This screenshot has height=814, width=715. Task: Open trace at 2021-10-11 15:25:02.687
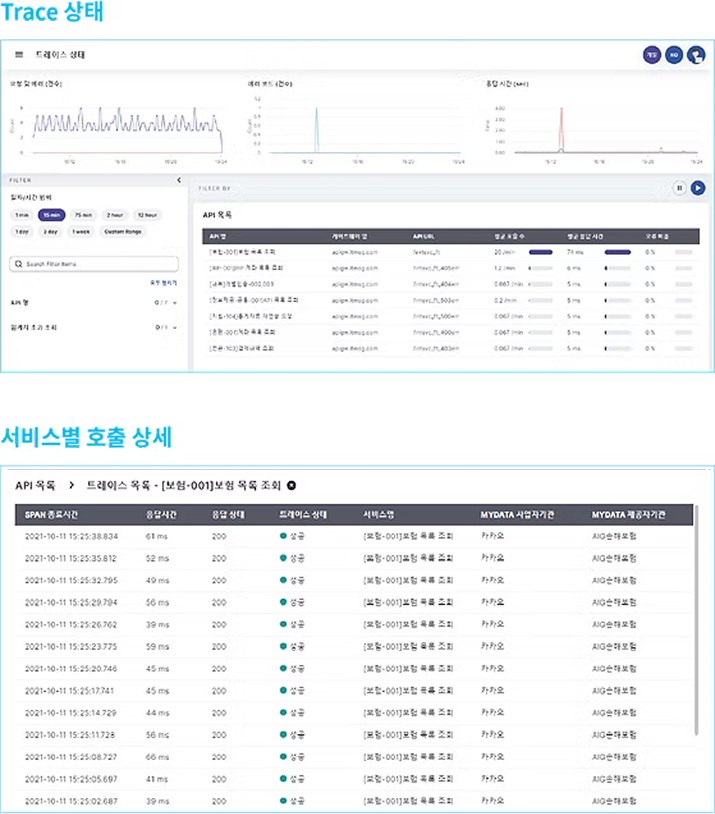(x=354, y=801)
